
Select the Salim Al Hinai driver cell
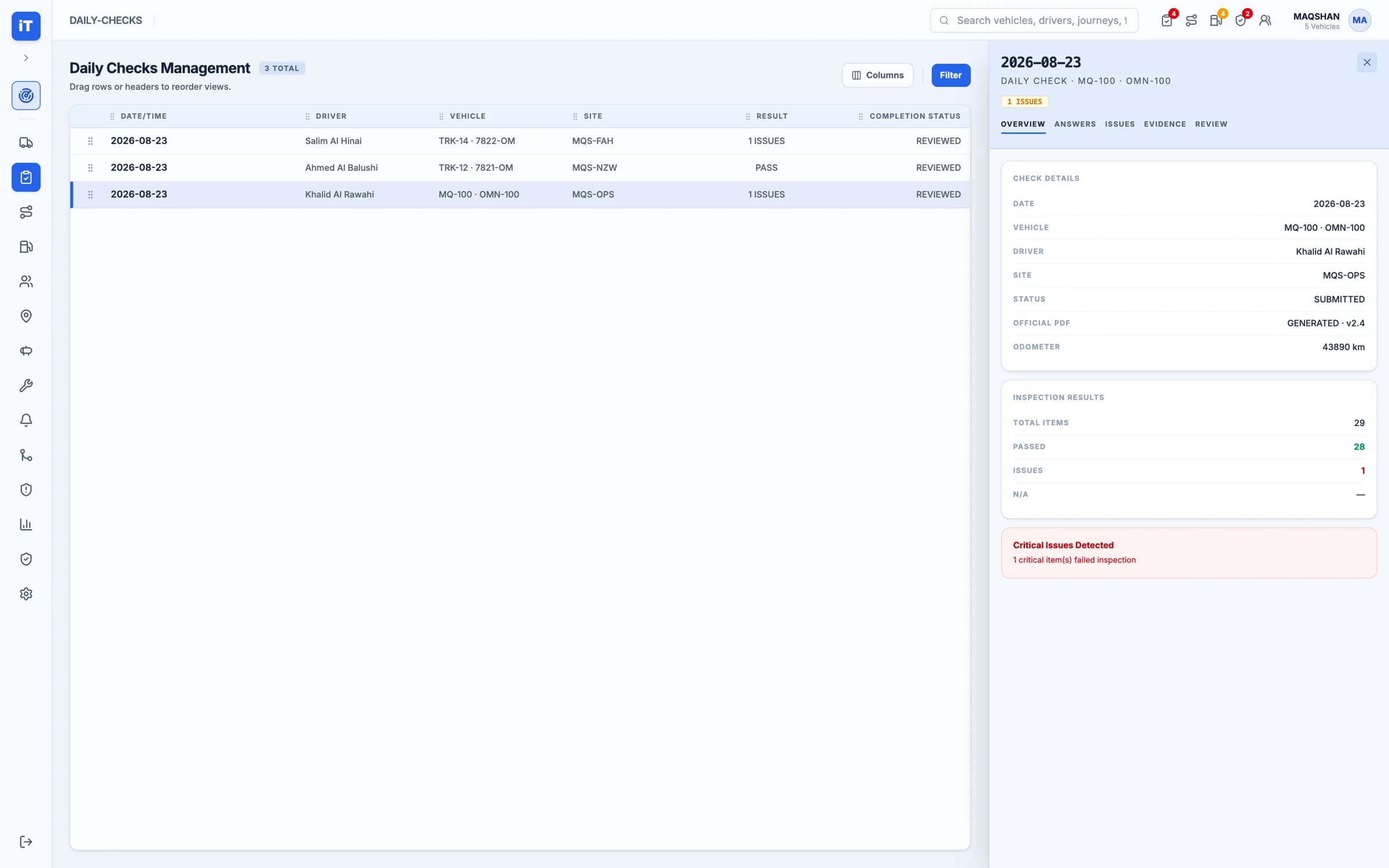(333, 141)
